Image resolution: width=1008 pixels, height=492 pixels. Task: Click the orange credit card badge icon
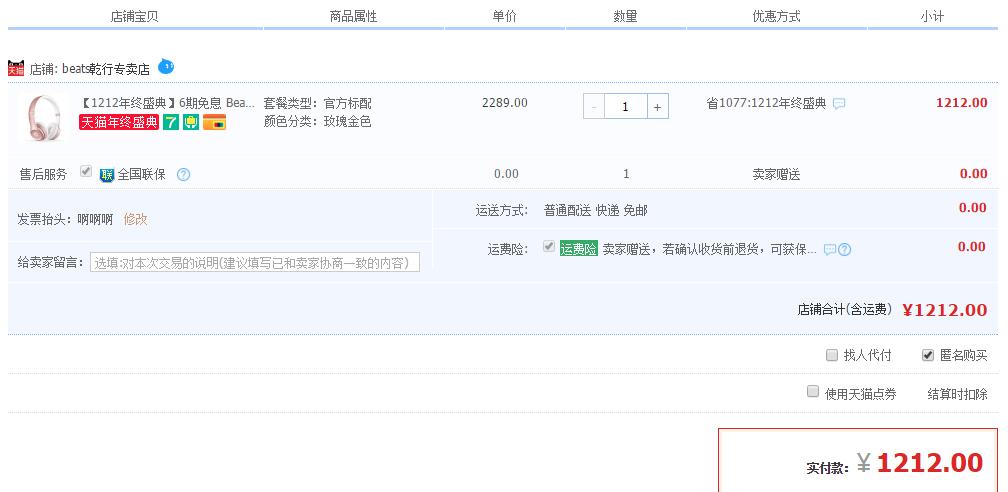214,122
